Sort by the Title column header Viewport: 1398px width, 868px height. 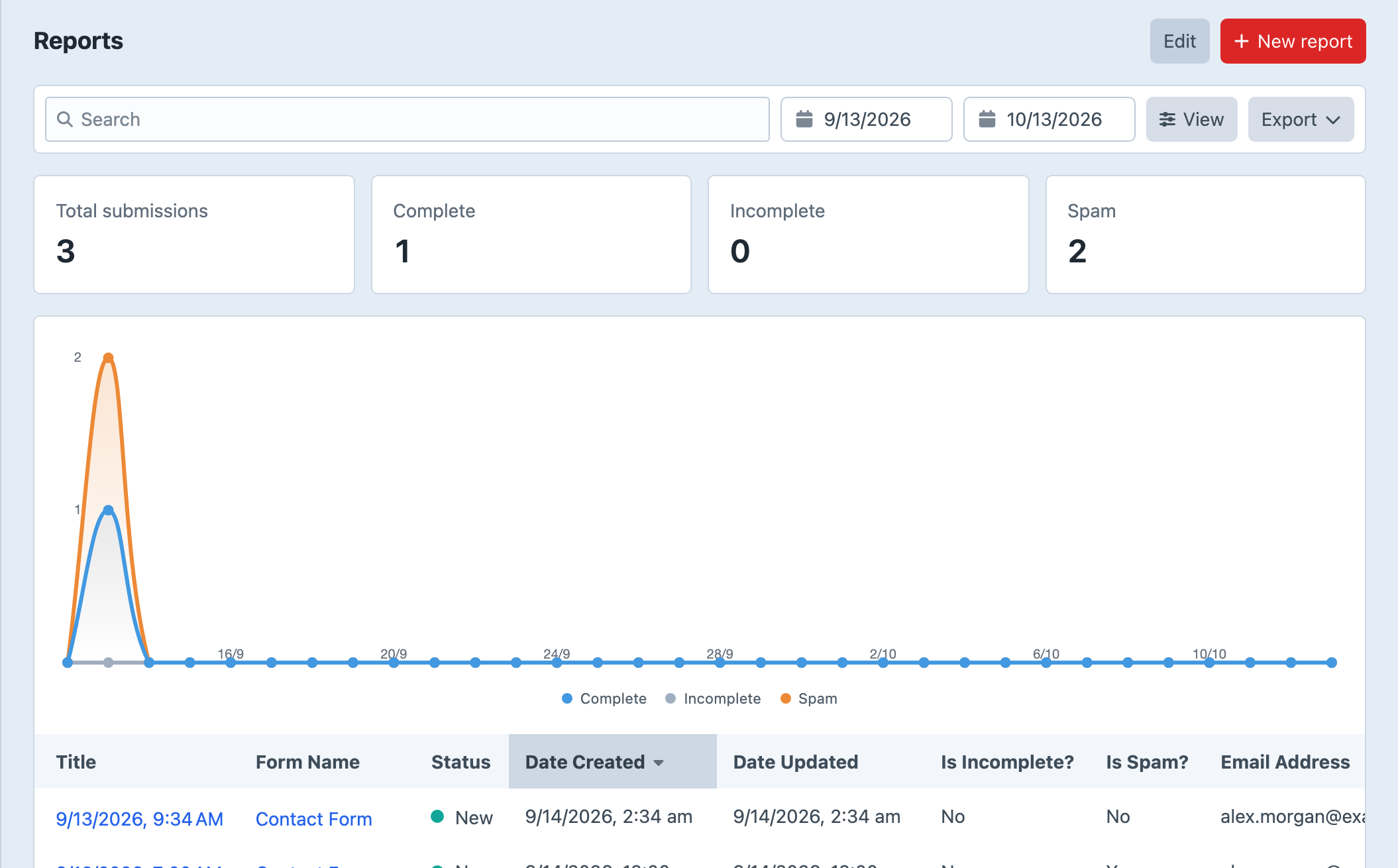click(x=76, y=762)
